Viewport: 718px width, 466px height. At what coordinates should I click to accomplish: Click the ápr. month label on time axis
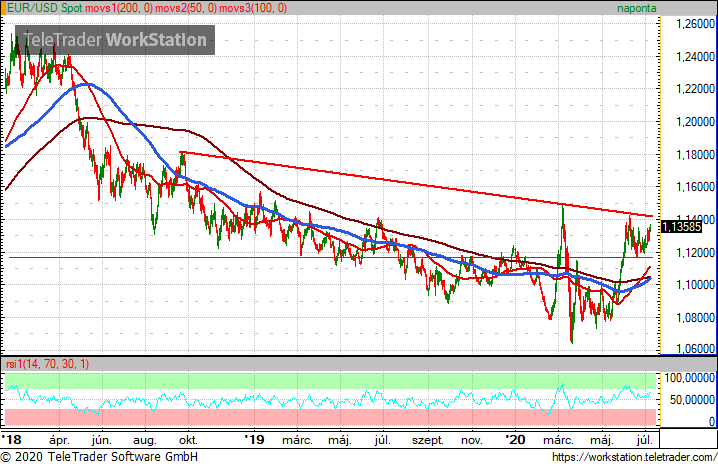click(x=59, y=440)
